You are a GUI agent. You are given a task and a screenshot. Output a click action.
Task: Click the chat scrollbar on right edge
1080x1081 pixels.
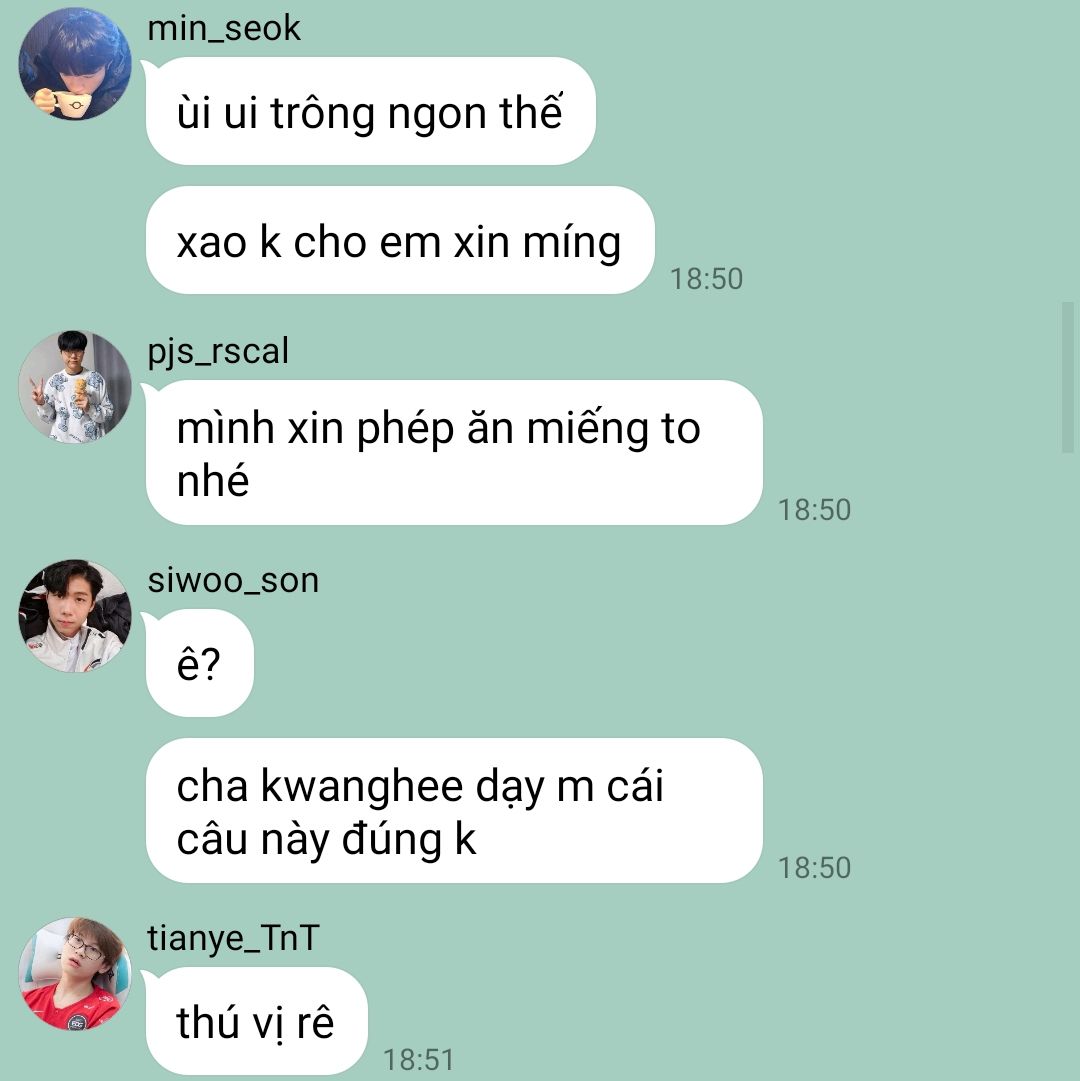[x=1068, y=377]
